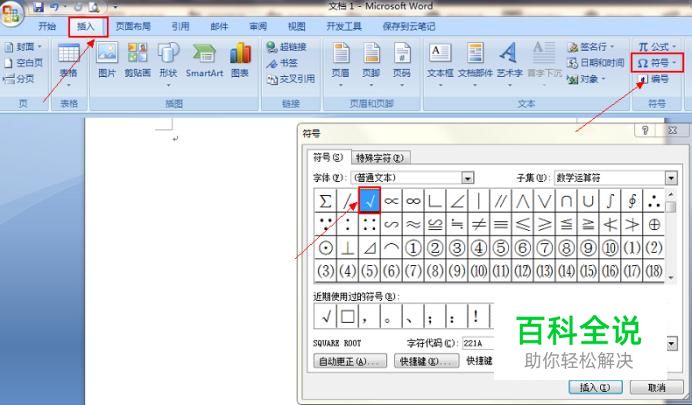Open the Office button menu
Viewport: 692px width, 405px height.
tap(11, 13)
